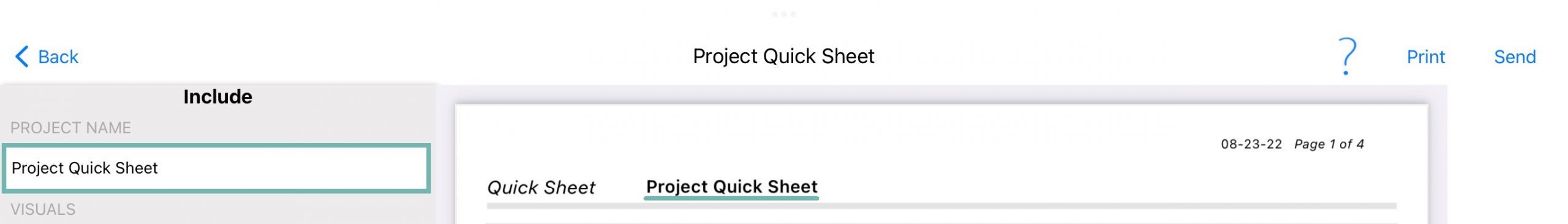Select the underlined Project Quick Sheet preview title
The image size is (1568, 224).
[732, 187]
